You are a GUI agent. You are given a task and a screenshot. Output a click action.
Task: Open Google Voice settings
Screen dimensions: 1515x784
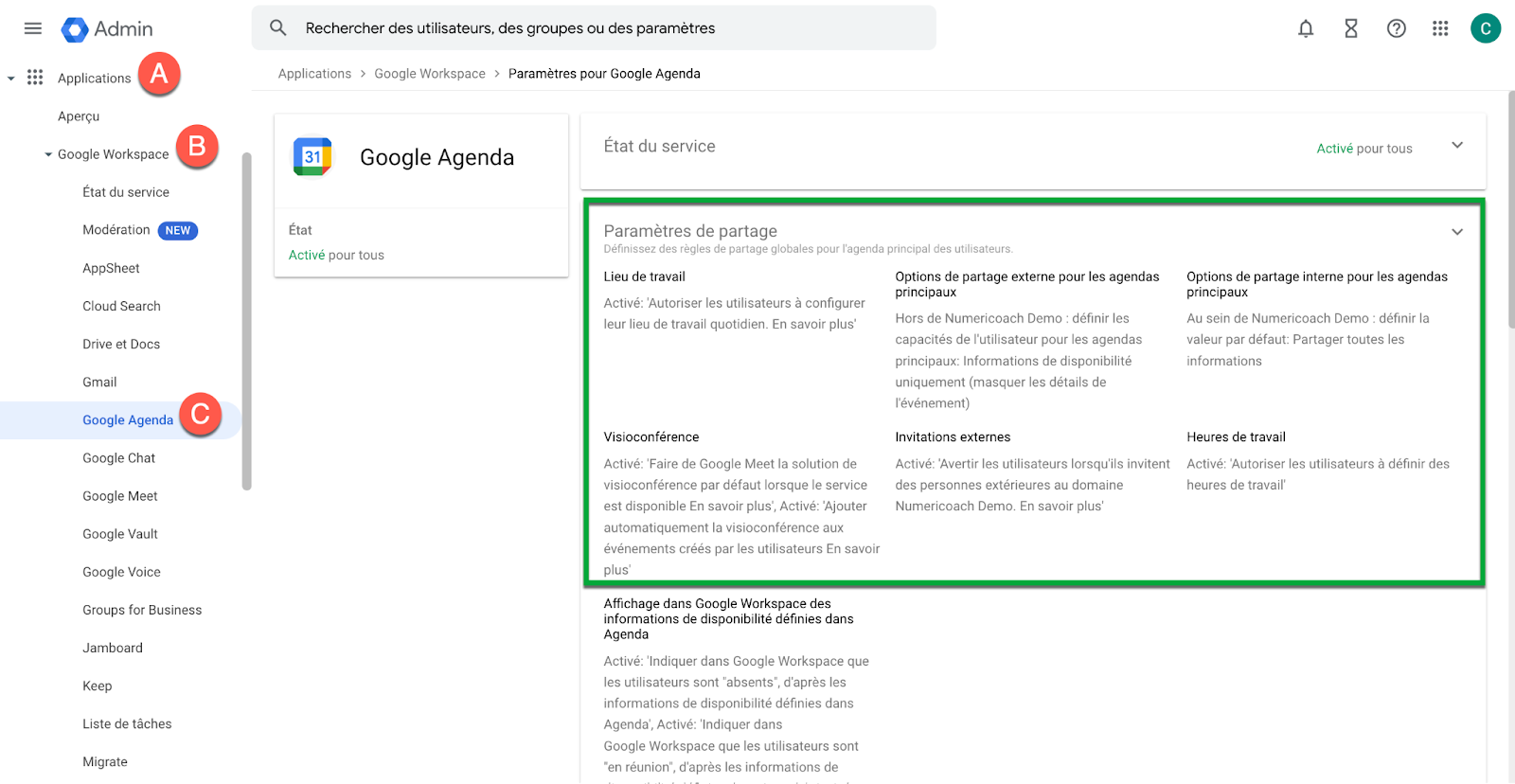(121, 571)
